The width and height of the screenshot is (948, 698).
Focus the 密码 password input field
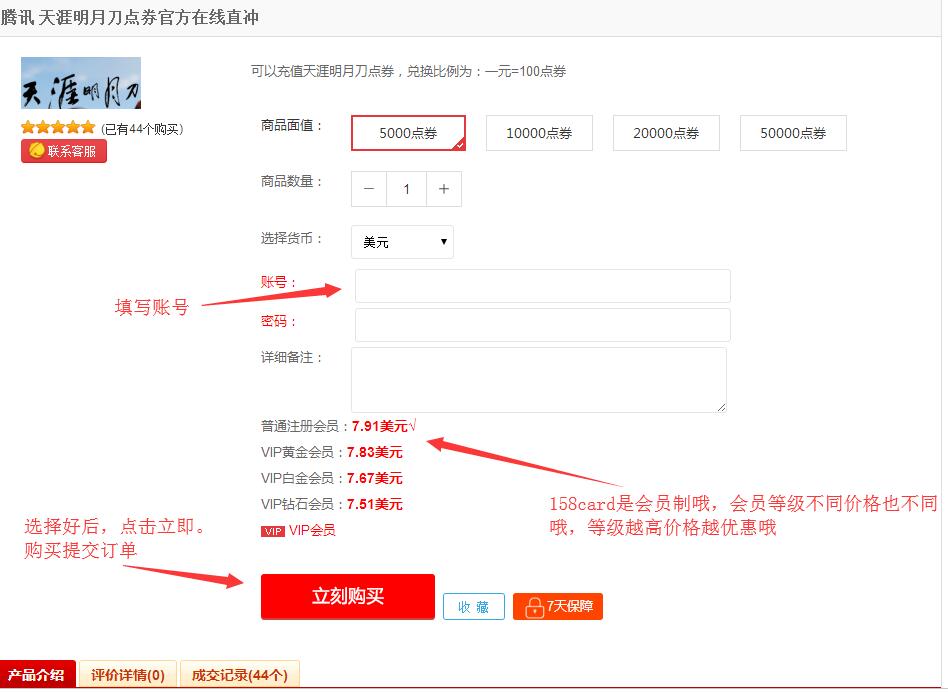pyautogui.click(x=542, y=325)
